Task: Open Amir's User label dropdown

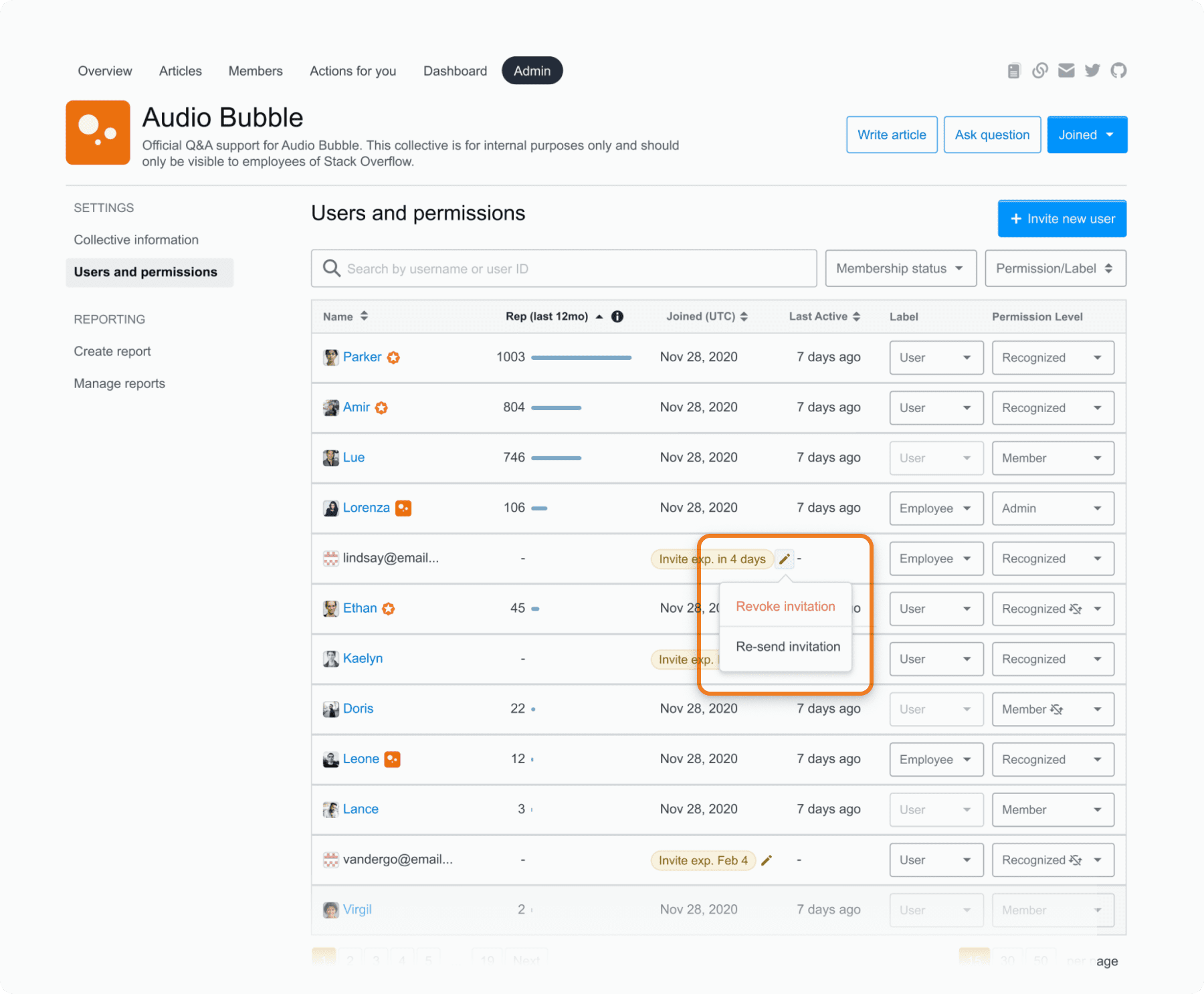Action: click(x=936, y=408)
